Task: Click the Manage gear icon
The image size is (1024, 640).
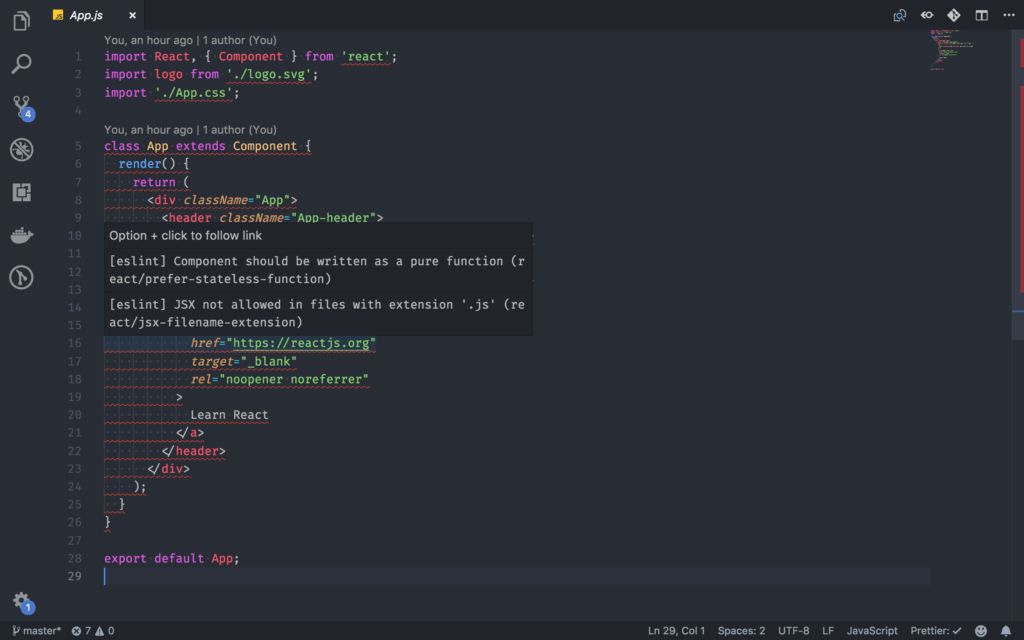Action: 21,601
